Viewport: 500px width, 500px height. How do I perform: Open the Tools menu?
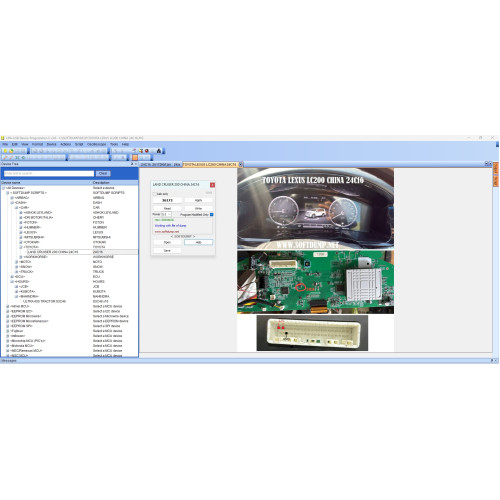(114, 144)
